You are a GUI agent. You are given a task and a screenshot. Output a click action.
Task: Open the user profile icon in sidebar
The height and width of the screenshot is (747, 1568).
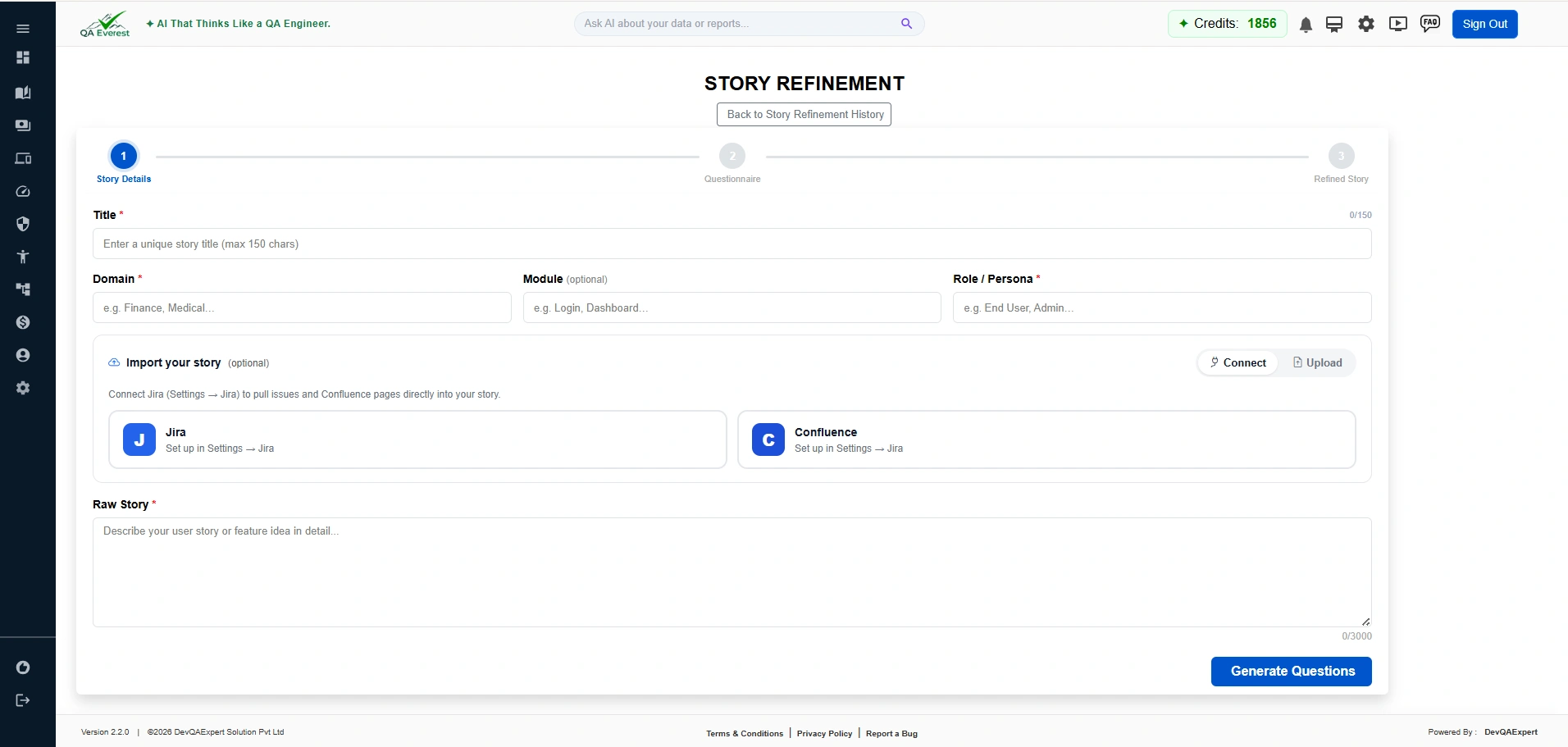pos(23,355)
